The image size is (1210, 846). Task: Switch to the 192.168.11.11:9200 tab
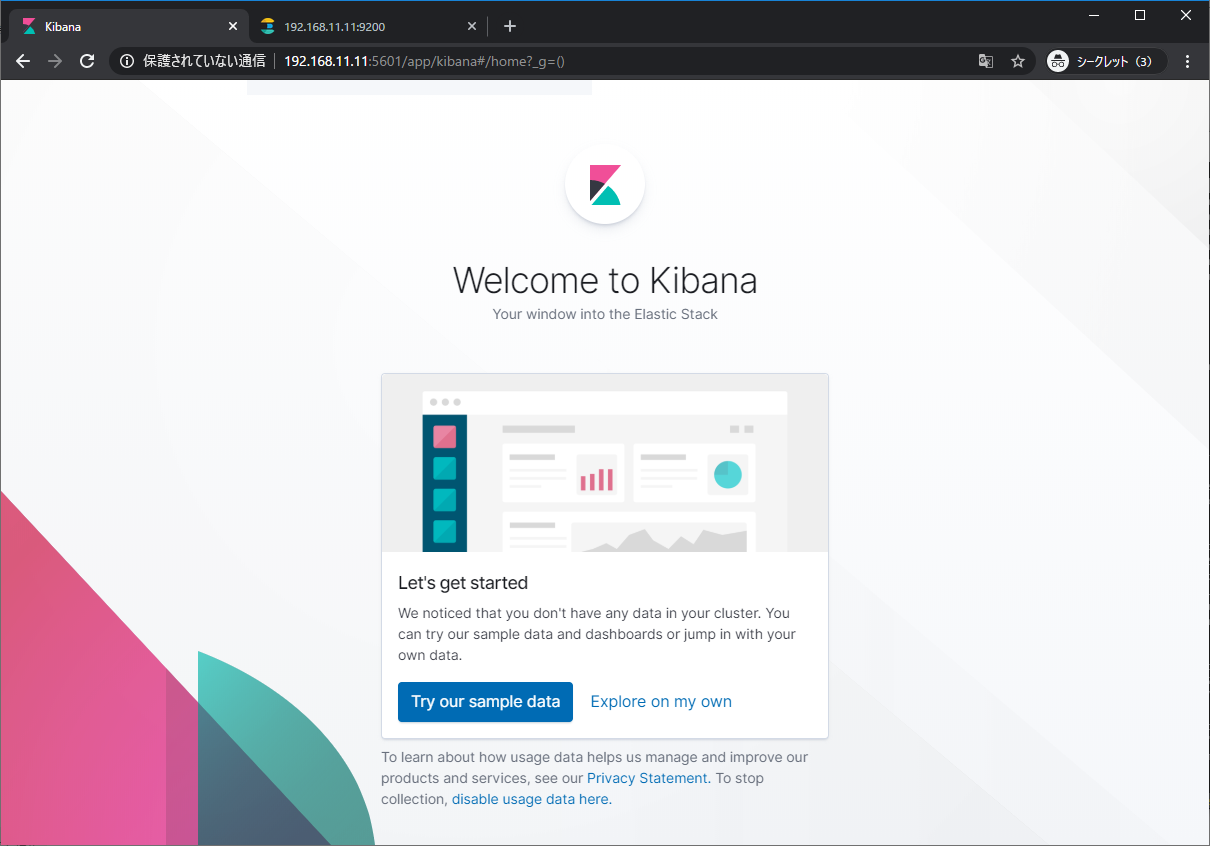point(350,25)
